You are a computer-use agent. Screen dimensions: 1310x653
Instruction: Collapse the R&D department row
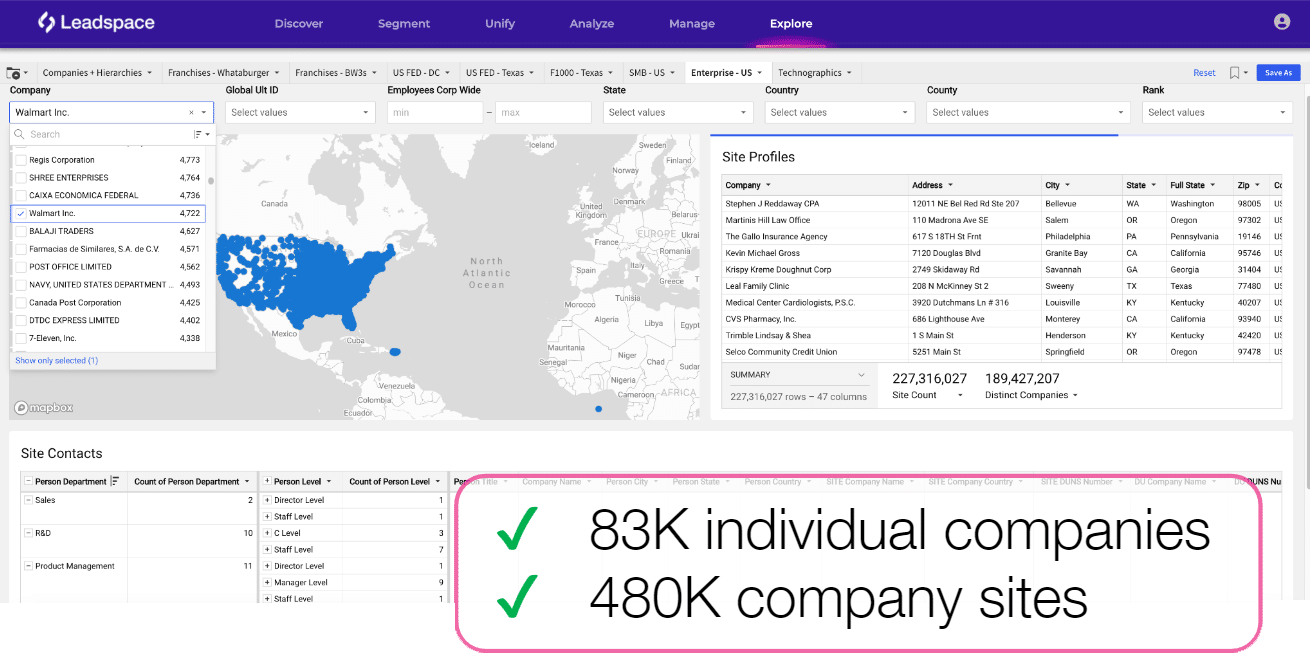point(28,533)
